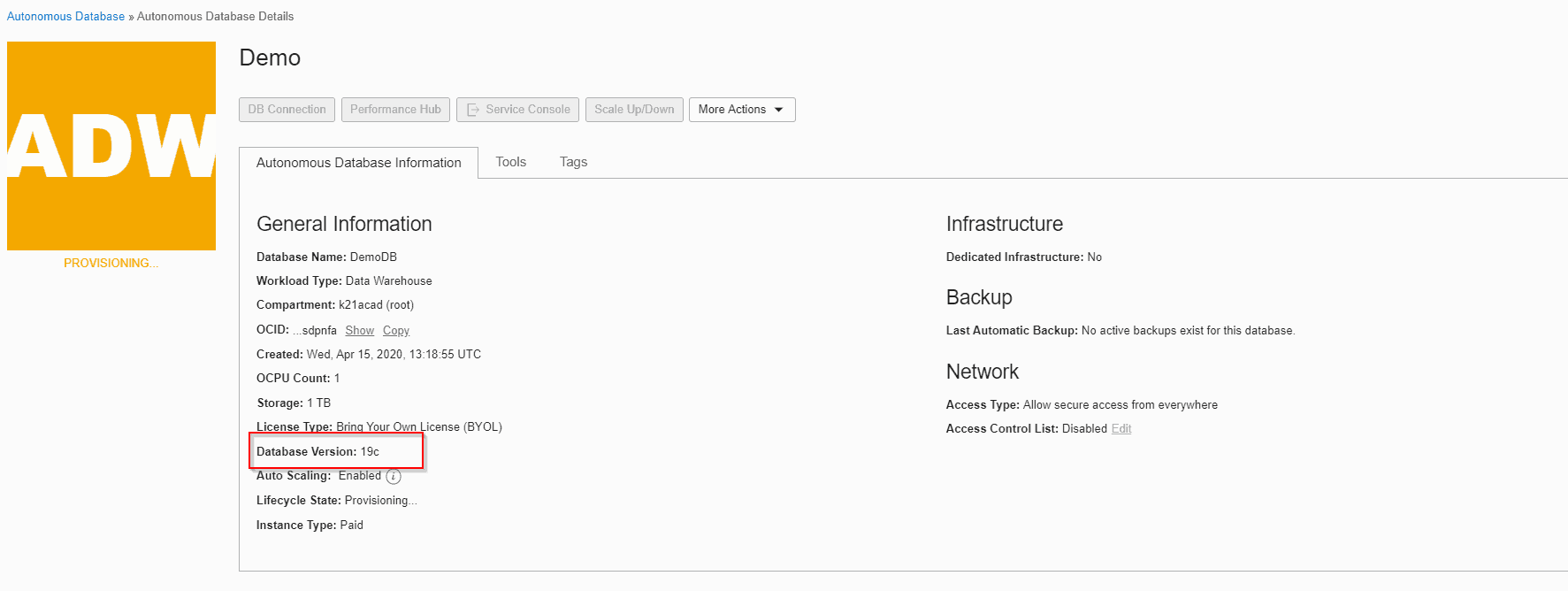Copy the OCID to clipboard
Screen dimensions: 1568x591
tap(395, 331)
